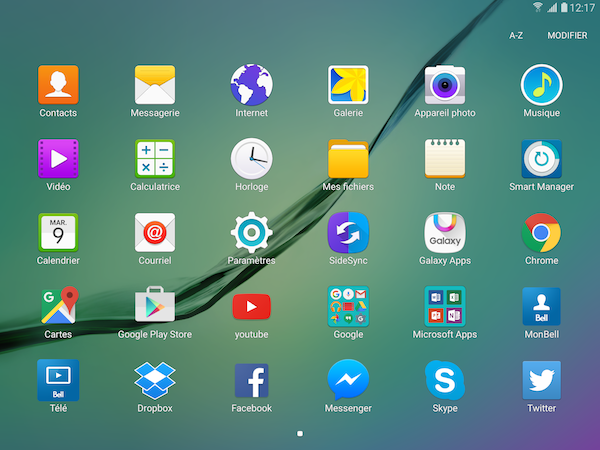Launch the youtube app
The height and width of the screenshot is (450, 600).
(251, 307)
